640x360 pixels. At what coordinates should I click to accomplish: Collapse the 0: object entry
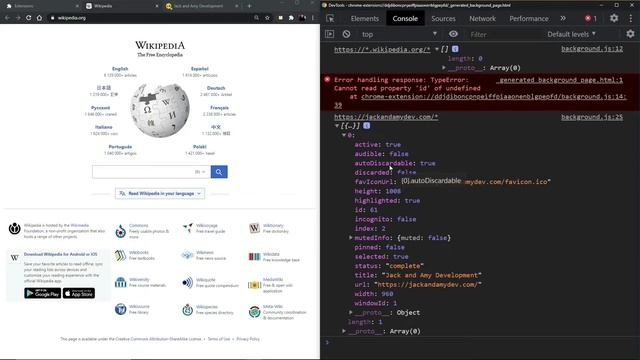(x=344, y=135)
